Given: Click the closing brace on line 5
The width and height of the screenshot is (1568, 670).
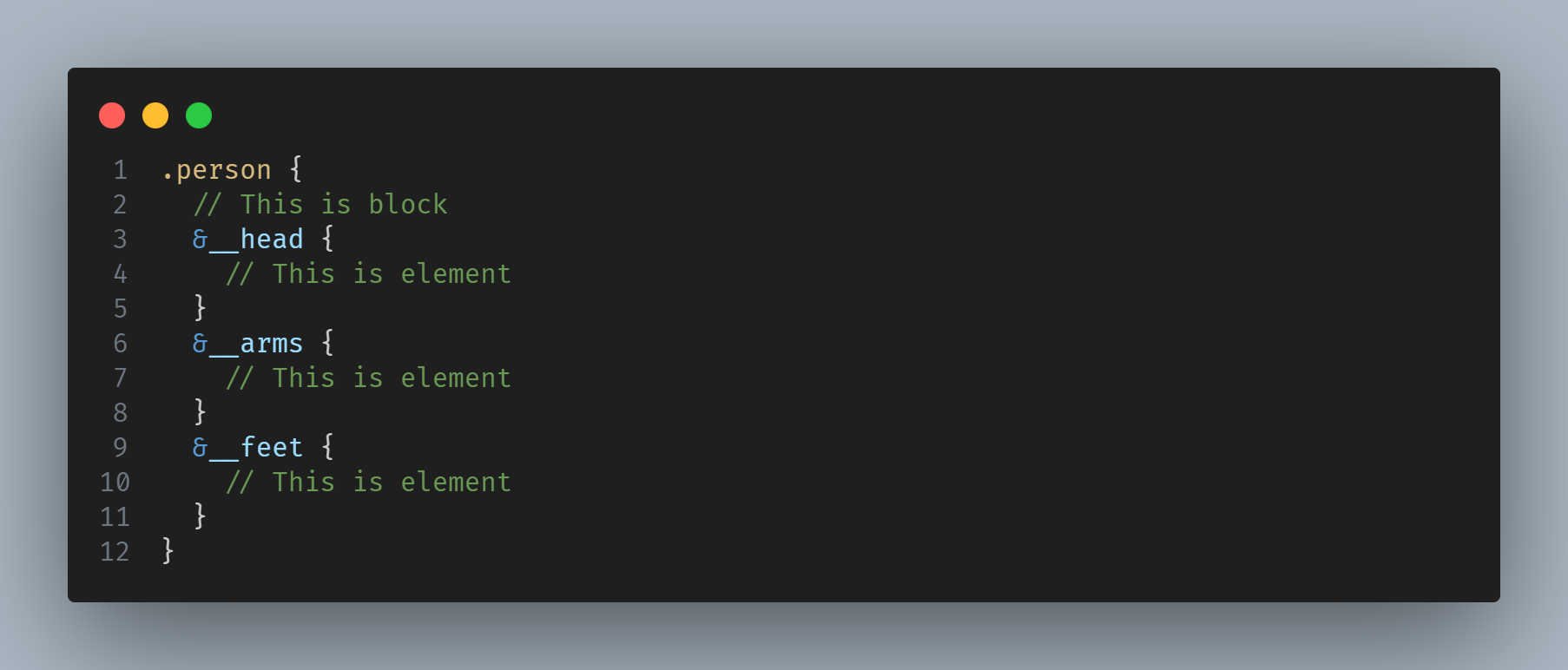Looking at the screenshot, I should coord(201,308).
